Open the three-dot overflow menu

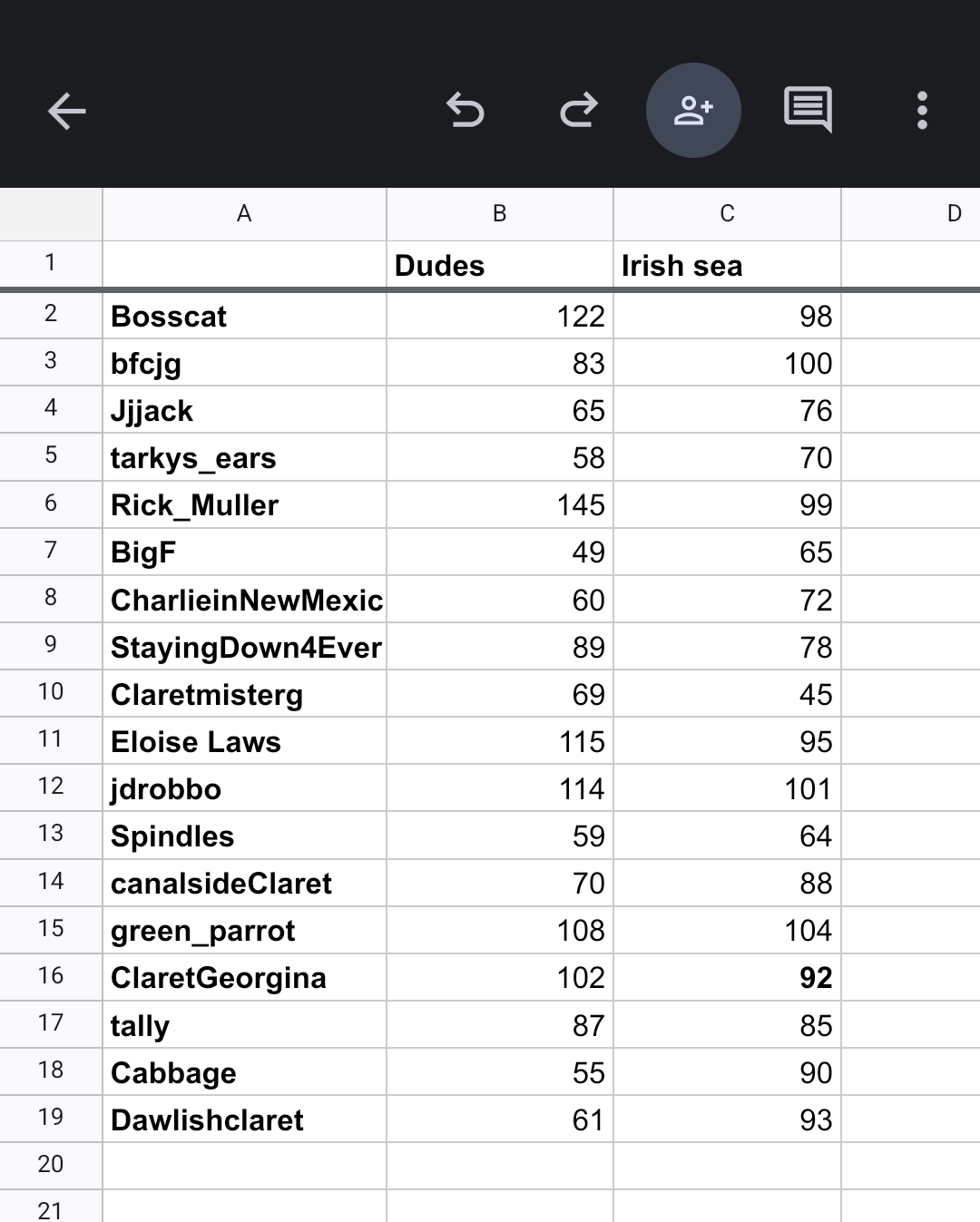point(922,111)
